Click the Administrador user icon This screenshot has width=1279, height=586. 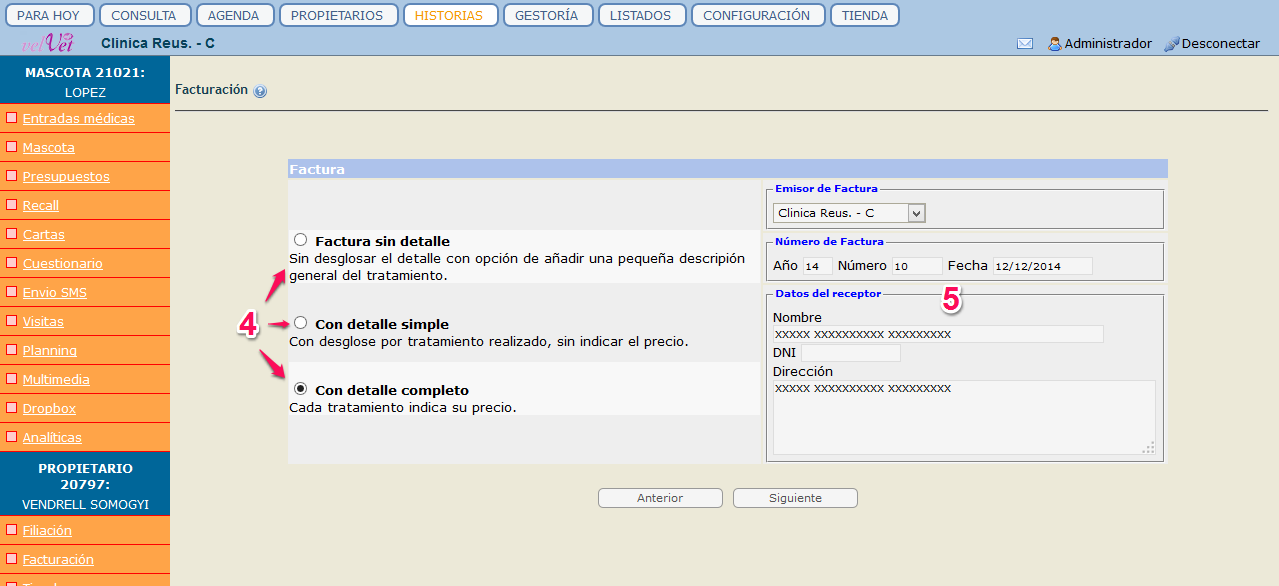pyautogui.click(x=1054, y=44)
